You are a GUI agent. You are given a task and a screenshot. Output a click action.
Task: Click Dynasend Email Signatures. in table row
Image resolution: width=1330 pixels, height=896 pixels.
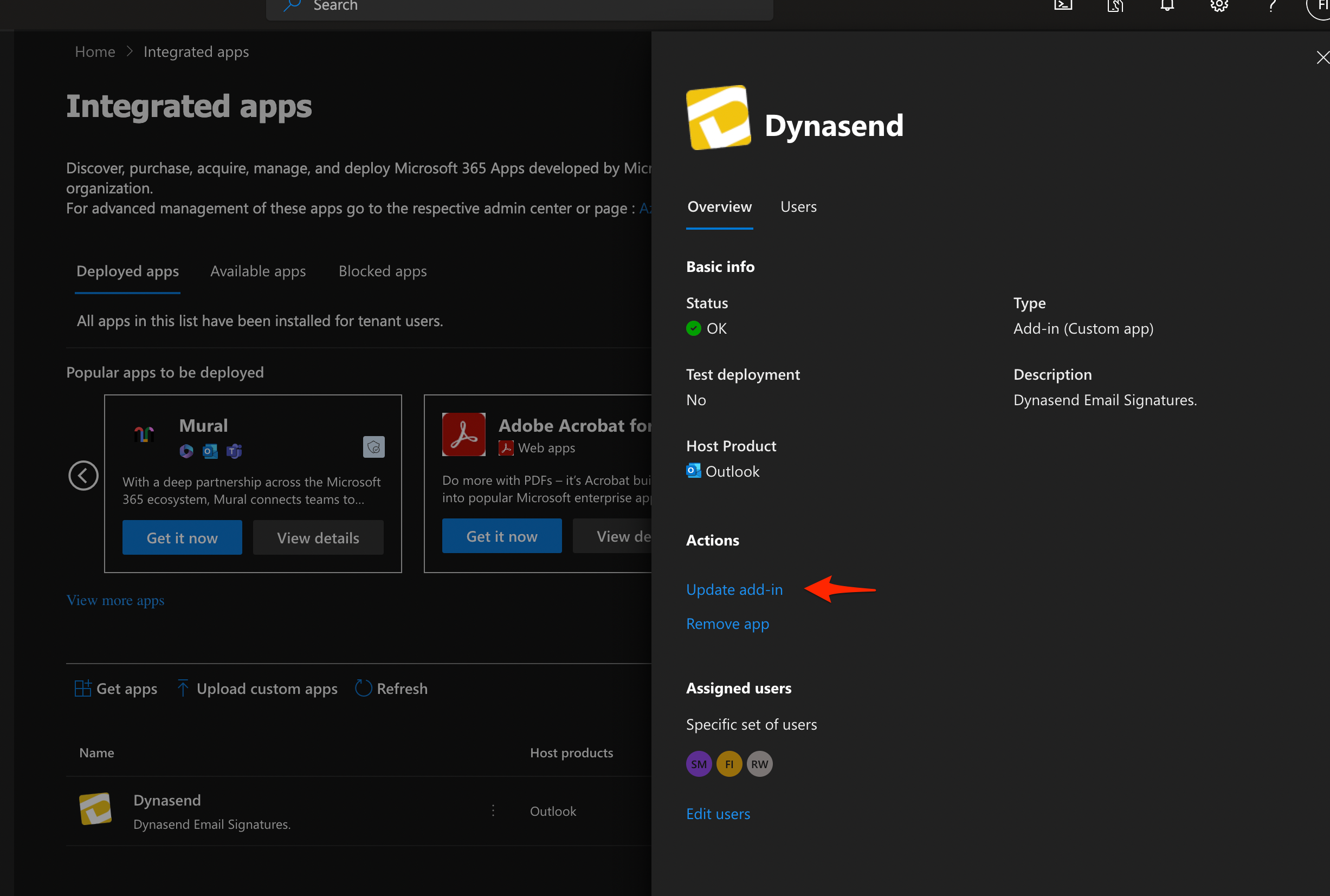click(x=212, y=824)
